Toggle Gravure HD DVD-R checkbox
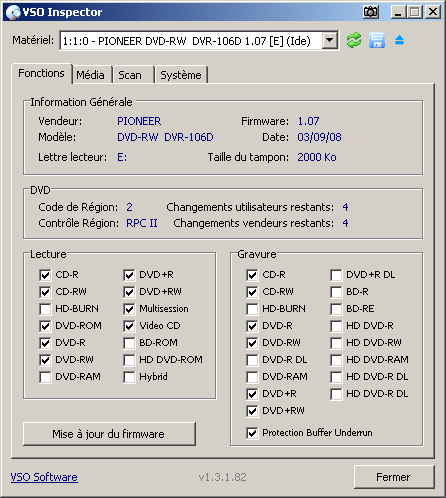 coord(336,326)
